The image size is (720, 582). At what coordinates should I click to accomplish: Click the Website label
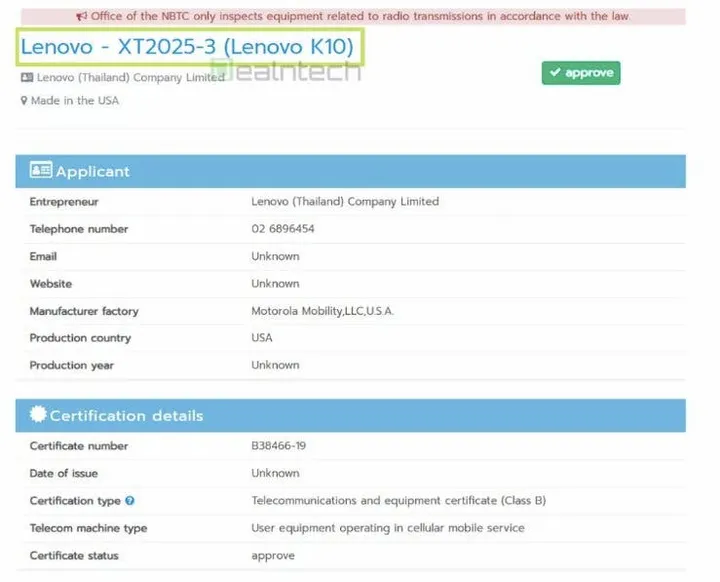pyautogui.click(x=51, y=284)
